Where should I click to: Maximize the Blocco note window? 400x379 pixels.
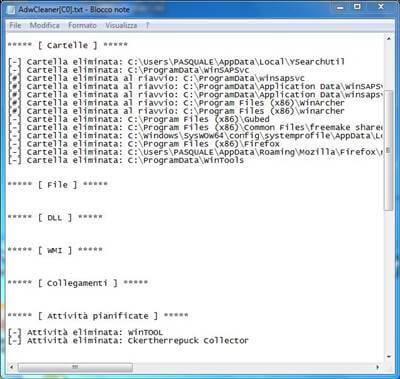[357, 7]
